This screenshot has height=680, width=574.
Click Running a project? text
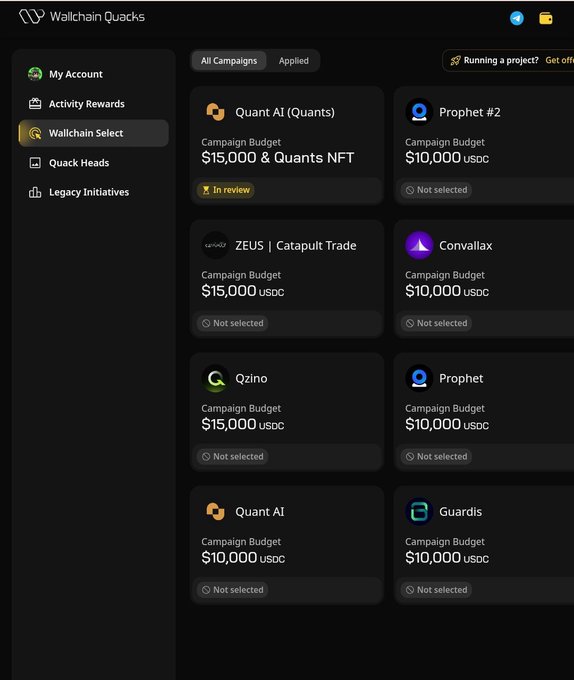501,60
